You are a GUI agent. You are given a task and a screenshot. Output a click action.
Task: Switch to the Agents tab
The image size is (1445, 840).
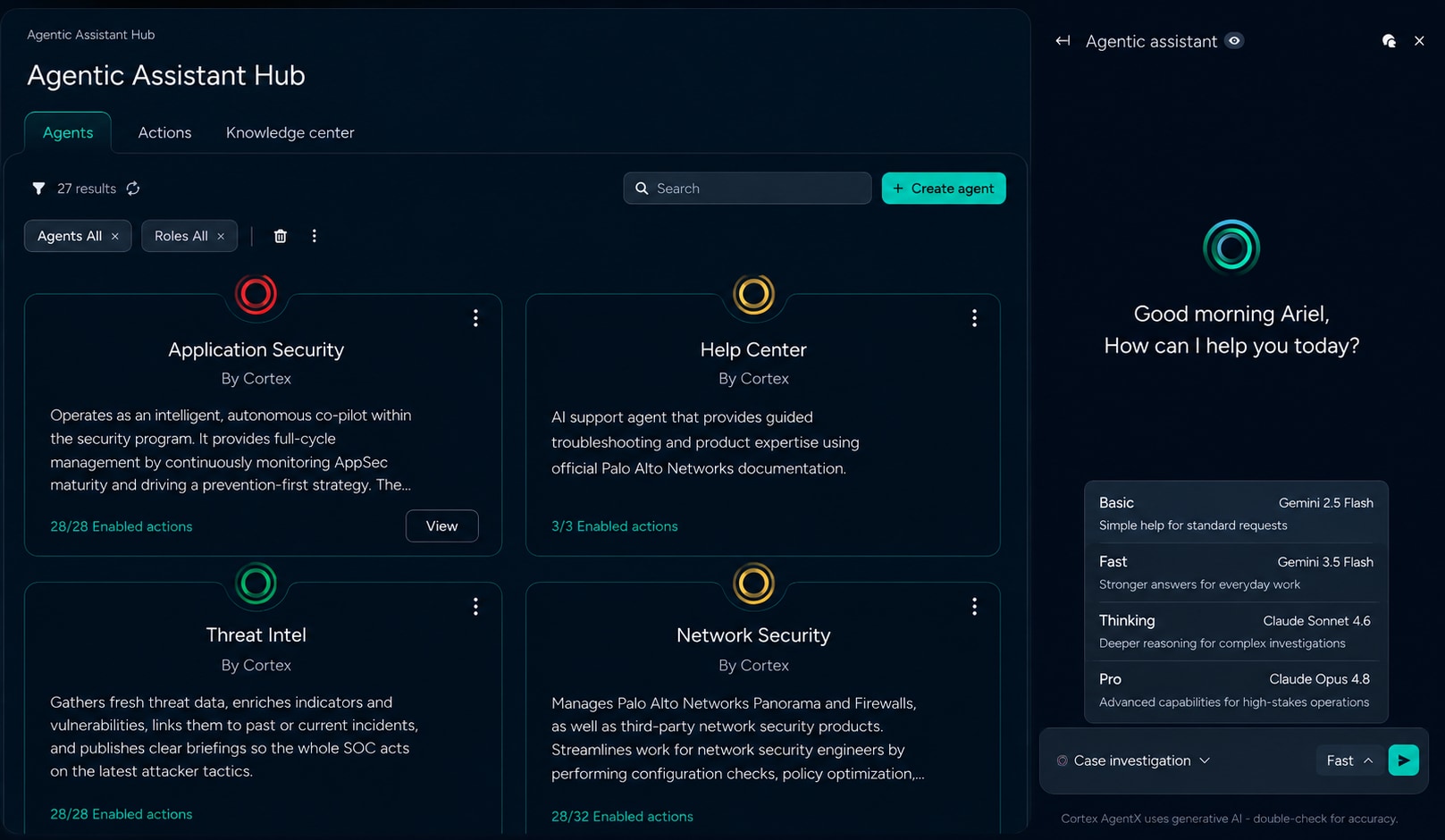point(68,132)
